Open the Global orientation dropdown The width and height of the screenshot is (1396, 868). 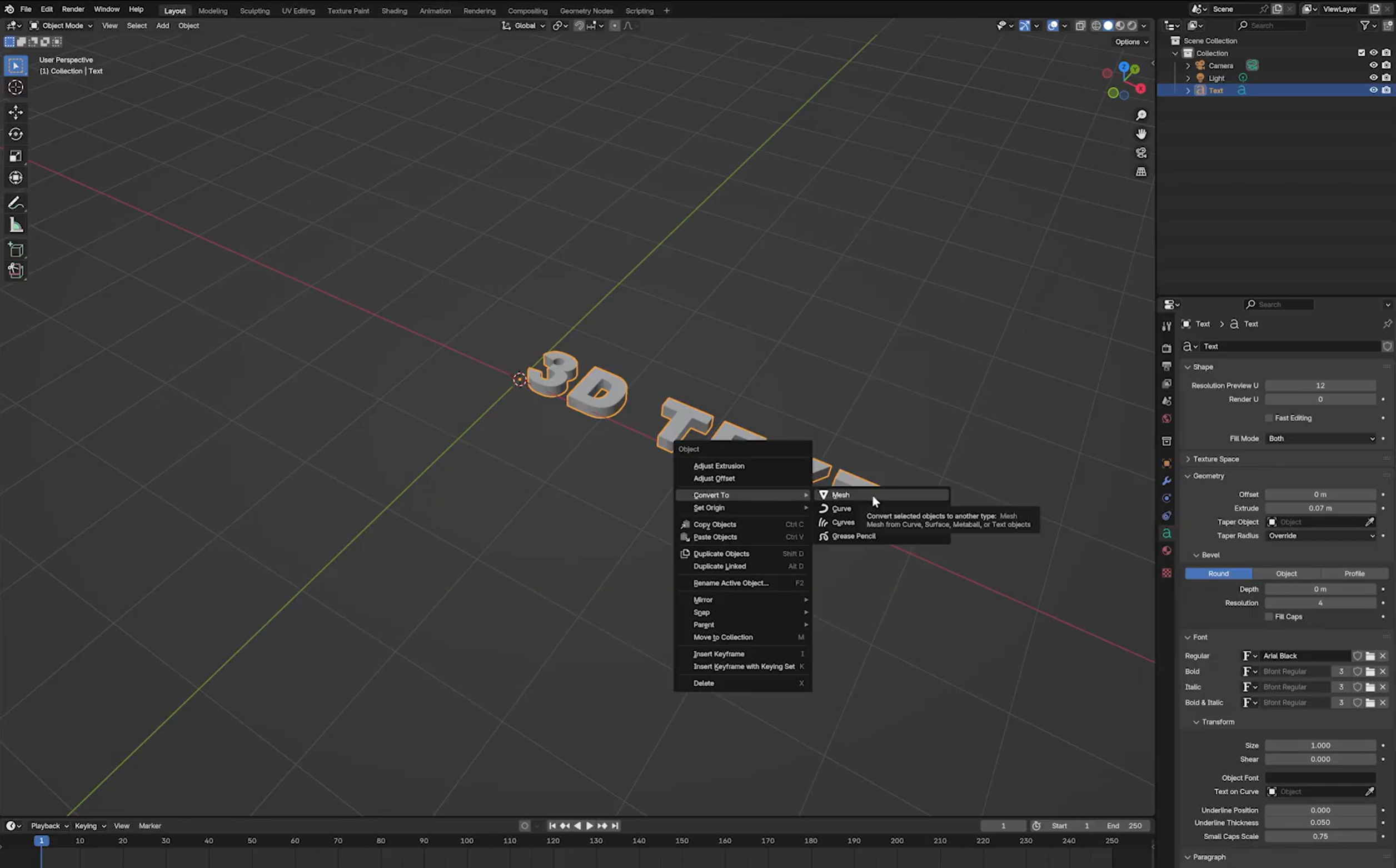point(523,25)
